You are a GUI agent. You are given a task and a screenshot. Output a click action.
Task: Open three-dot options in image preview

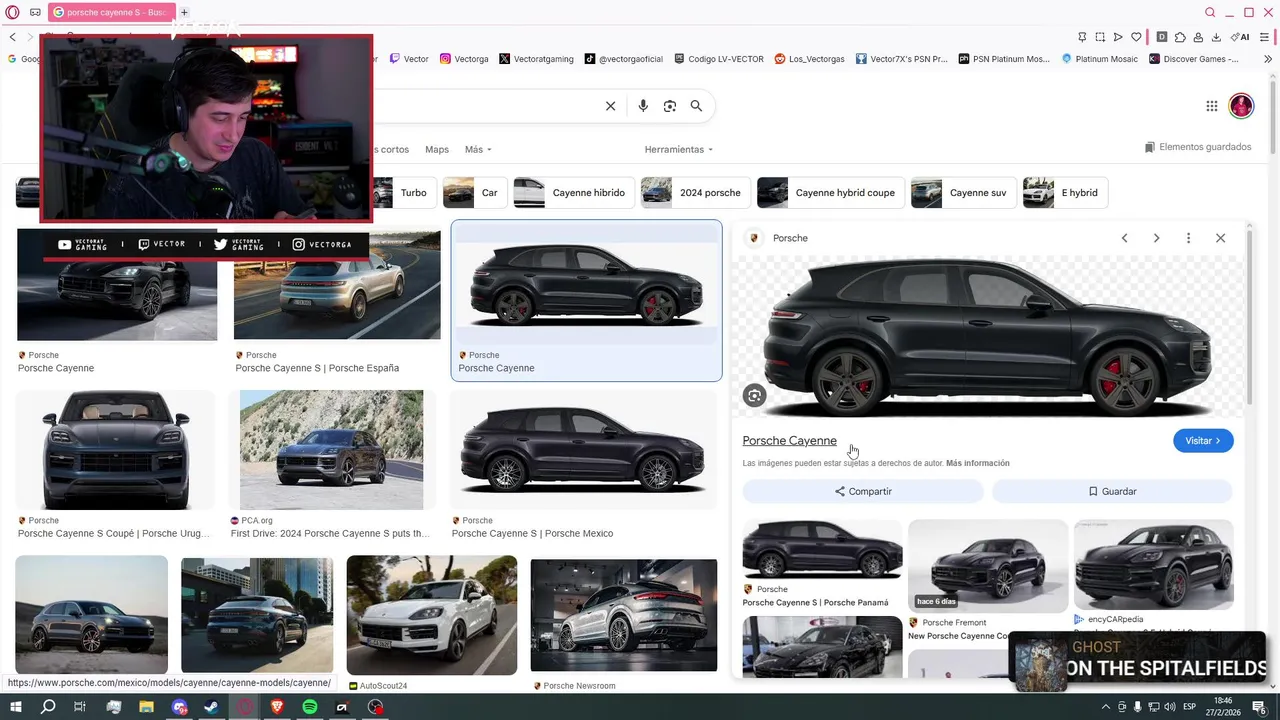pos(1188,238)
